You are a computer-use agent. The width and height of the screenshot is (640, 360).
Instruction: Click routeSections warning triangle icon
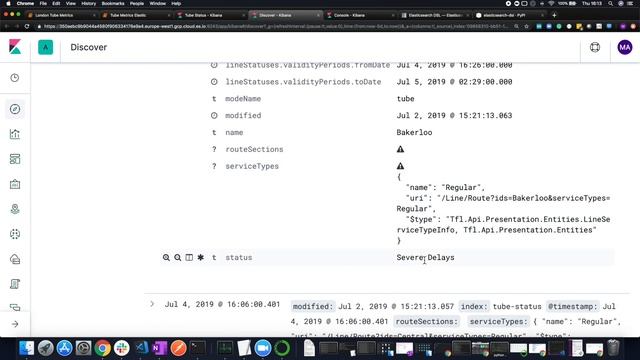[400, 149]
